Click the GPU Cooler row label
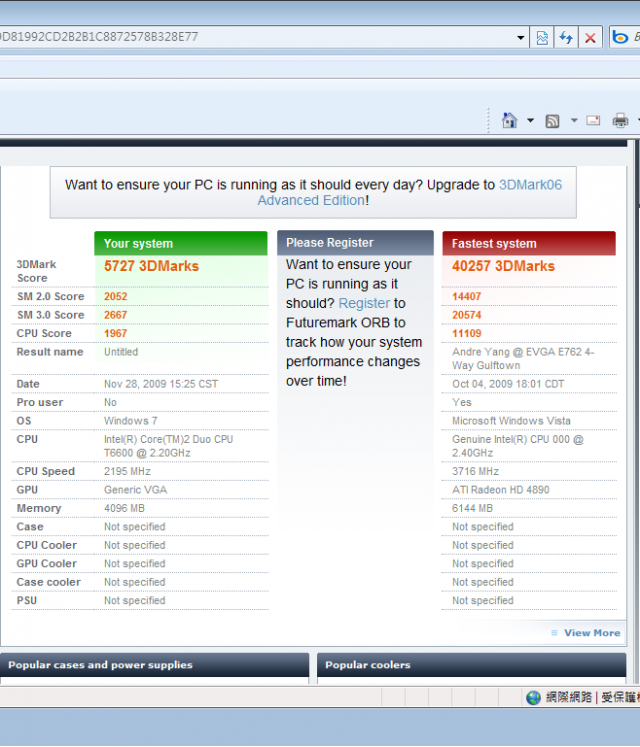Screen dimensions: 640x747 46,564
